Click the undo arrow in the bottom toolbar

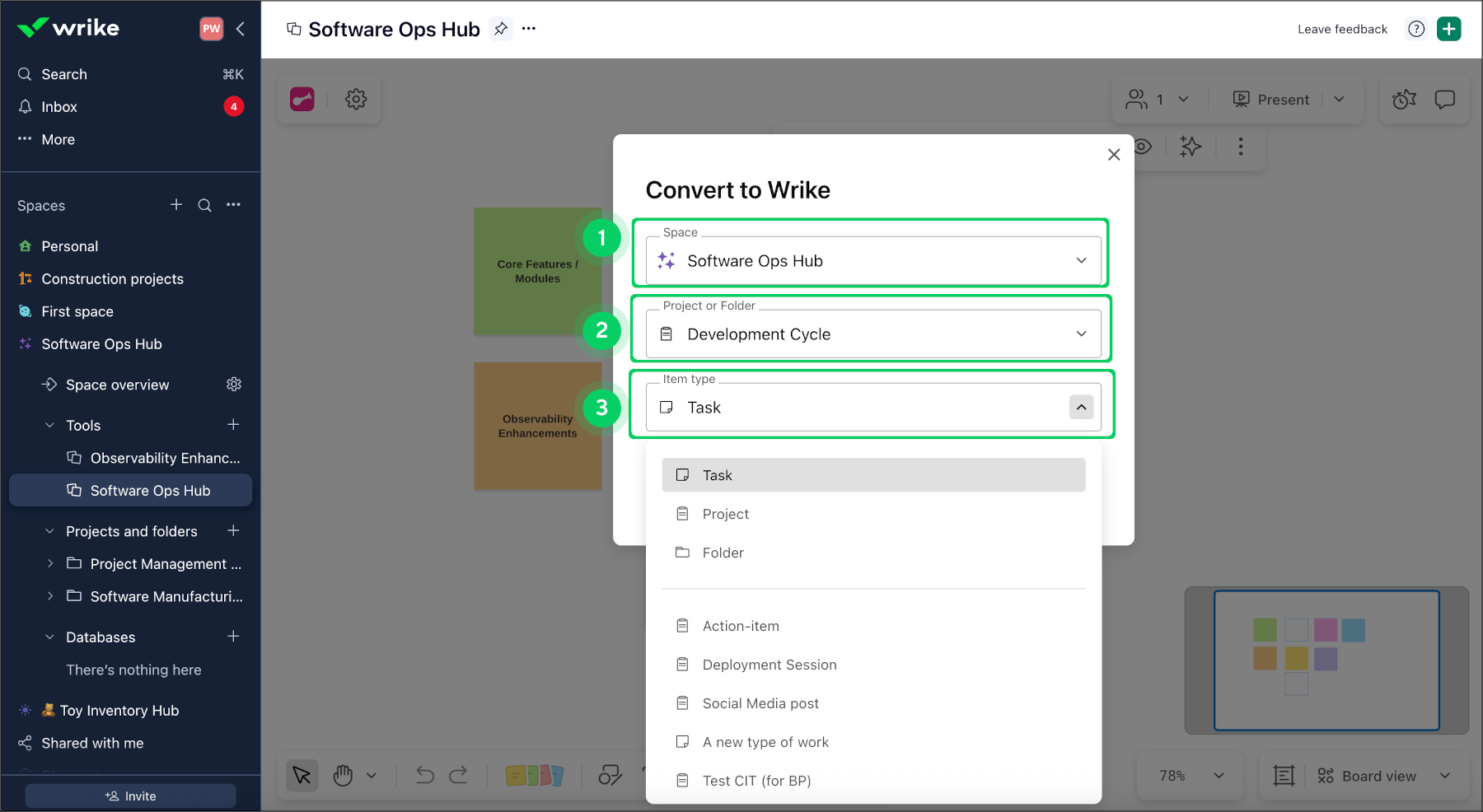(423, 775)
